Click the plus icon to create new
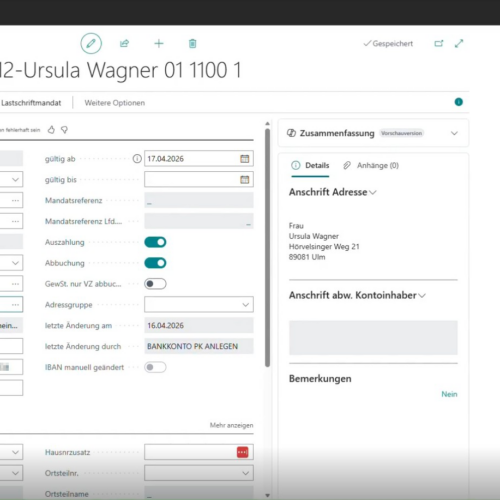Screen dimensions: 500x500 point(159,44)
